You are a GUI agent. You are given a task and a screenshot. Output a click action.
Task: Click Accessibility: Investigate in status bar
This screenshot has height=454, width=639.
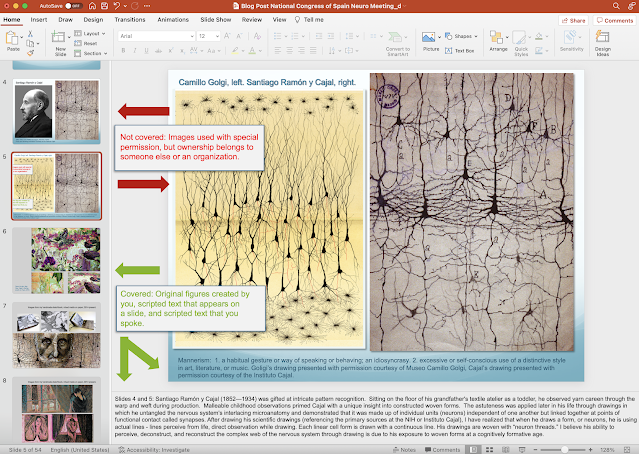[154, 450]
